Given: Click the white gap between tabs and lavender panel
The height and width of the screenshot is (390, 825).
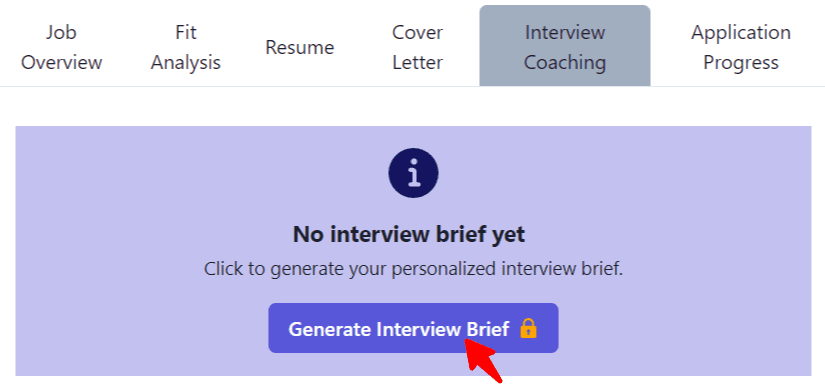Looking at the screenshot, I should 412,106.
